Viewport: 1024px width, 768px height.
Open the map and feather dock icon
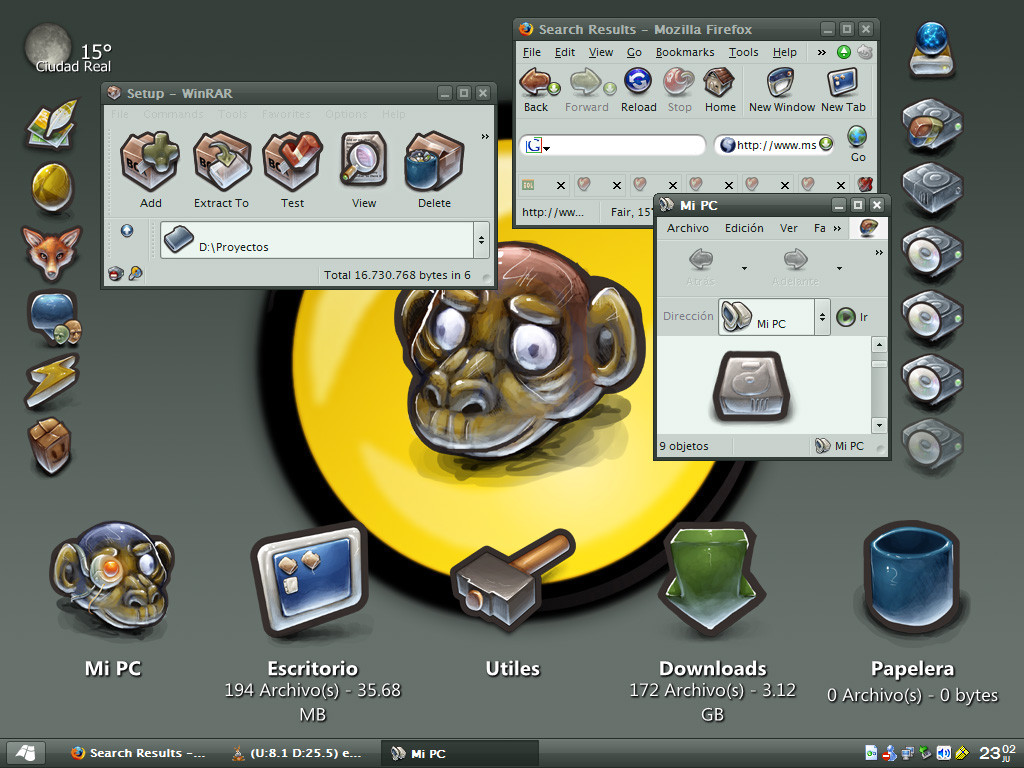(x=52, y=124)
